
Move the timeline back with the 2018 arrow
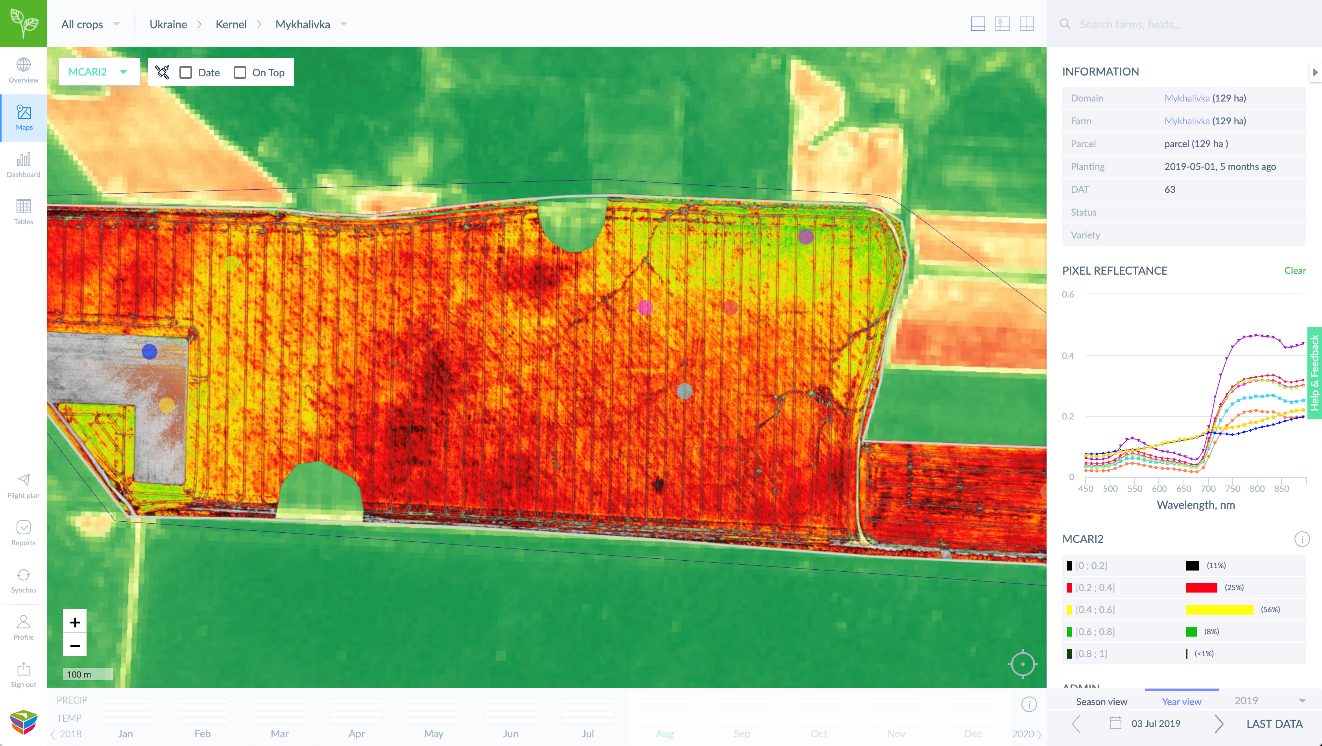coord(53,734)
